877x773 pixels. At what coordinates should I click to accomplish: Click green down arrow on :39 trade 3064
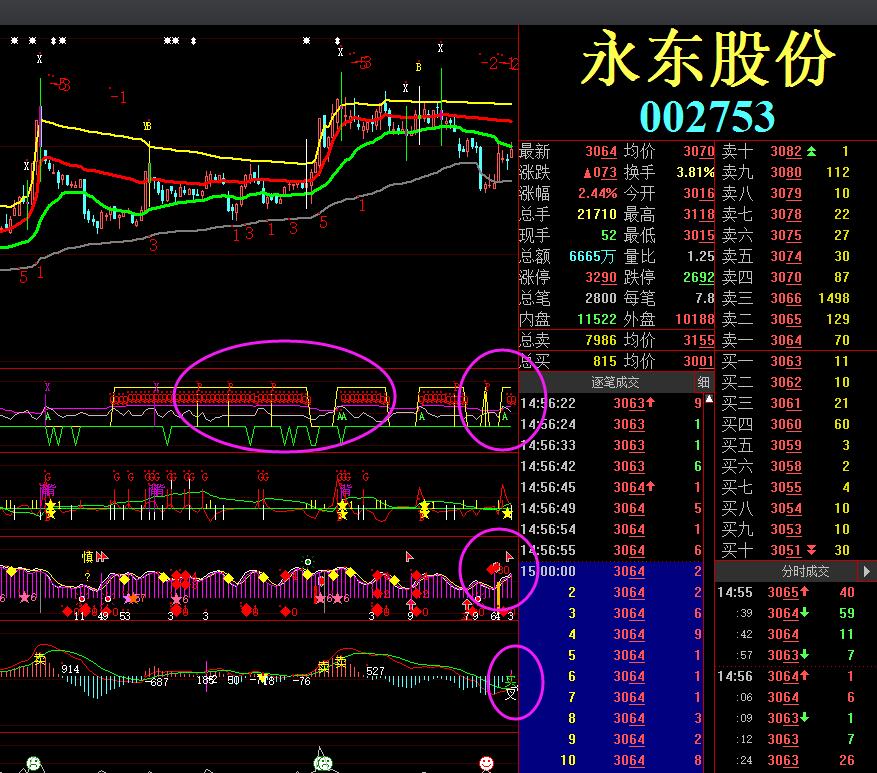(804, 612)
